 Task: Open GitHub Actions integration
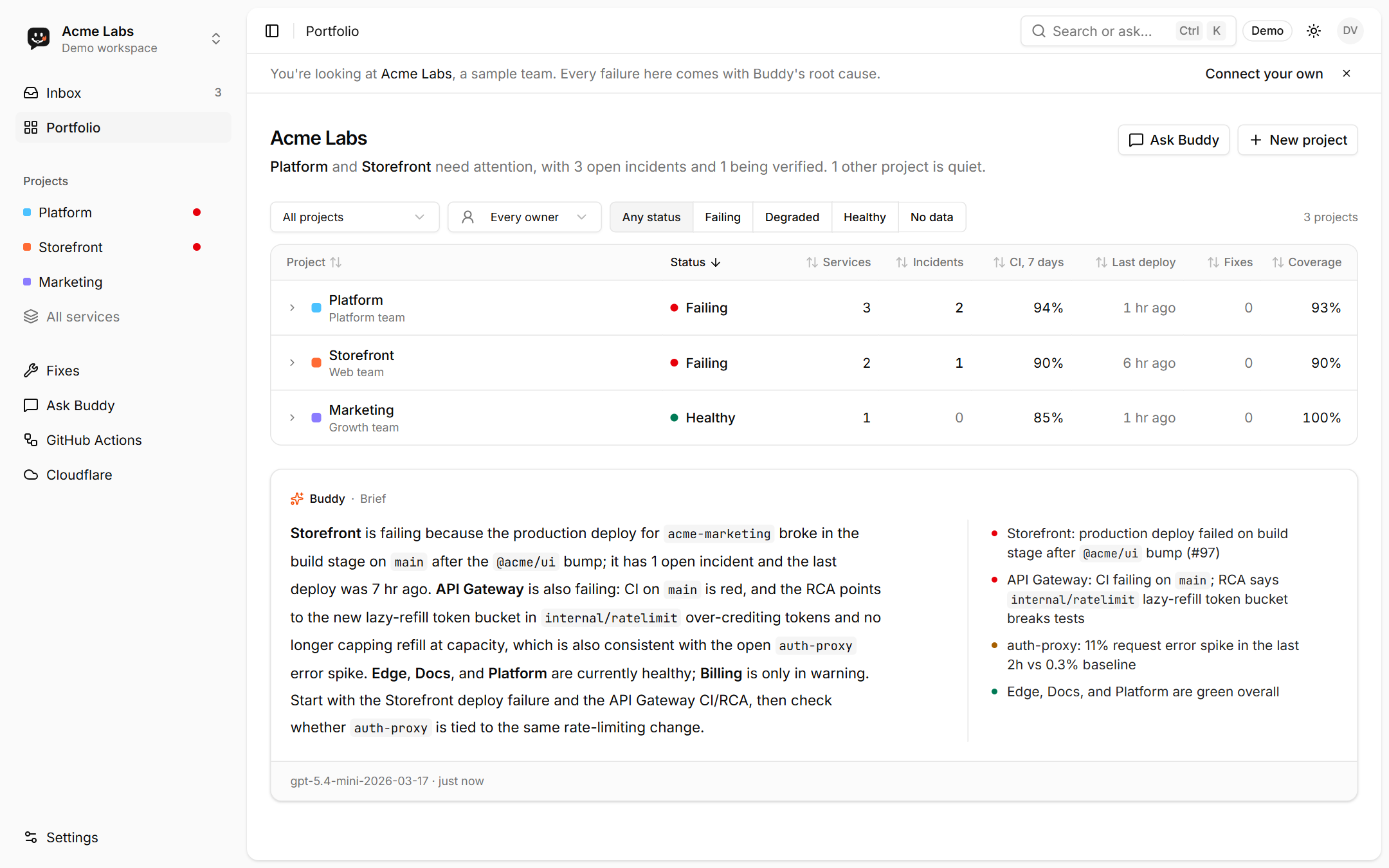pos(123,440)
